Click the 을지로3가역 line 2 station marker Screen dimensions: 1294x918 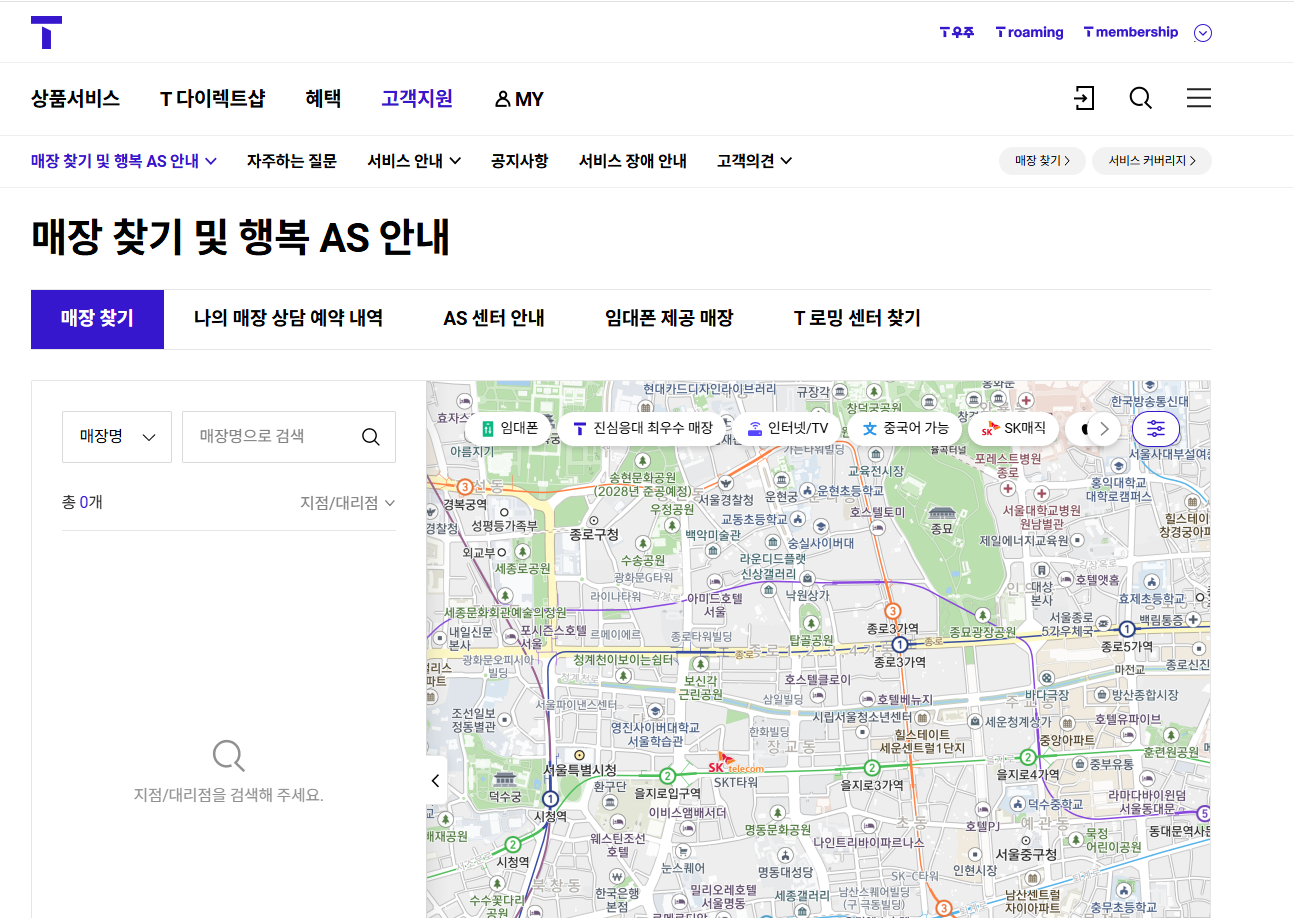coord(871,768)
